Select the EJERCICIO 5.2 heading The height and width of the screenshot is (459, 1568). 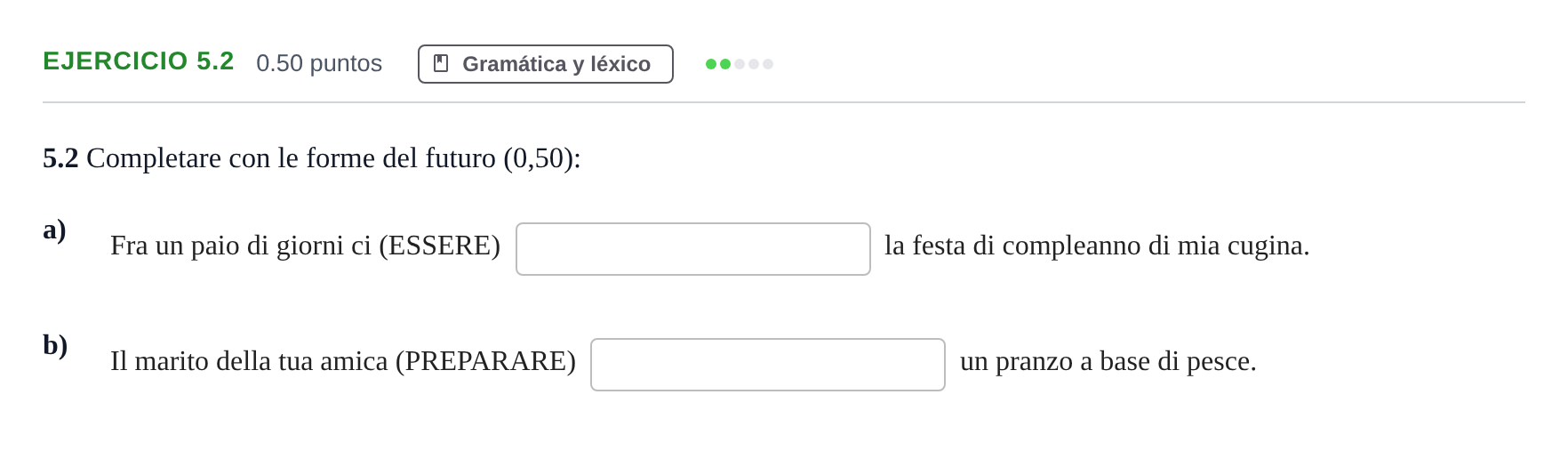point(139,61)
